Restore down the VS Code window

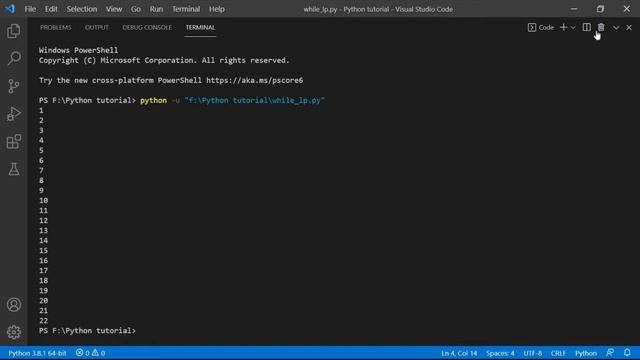click(600, 9)
